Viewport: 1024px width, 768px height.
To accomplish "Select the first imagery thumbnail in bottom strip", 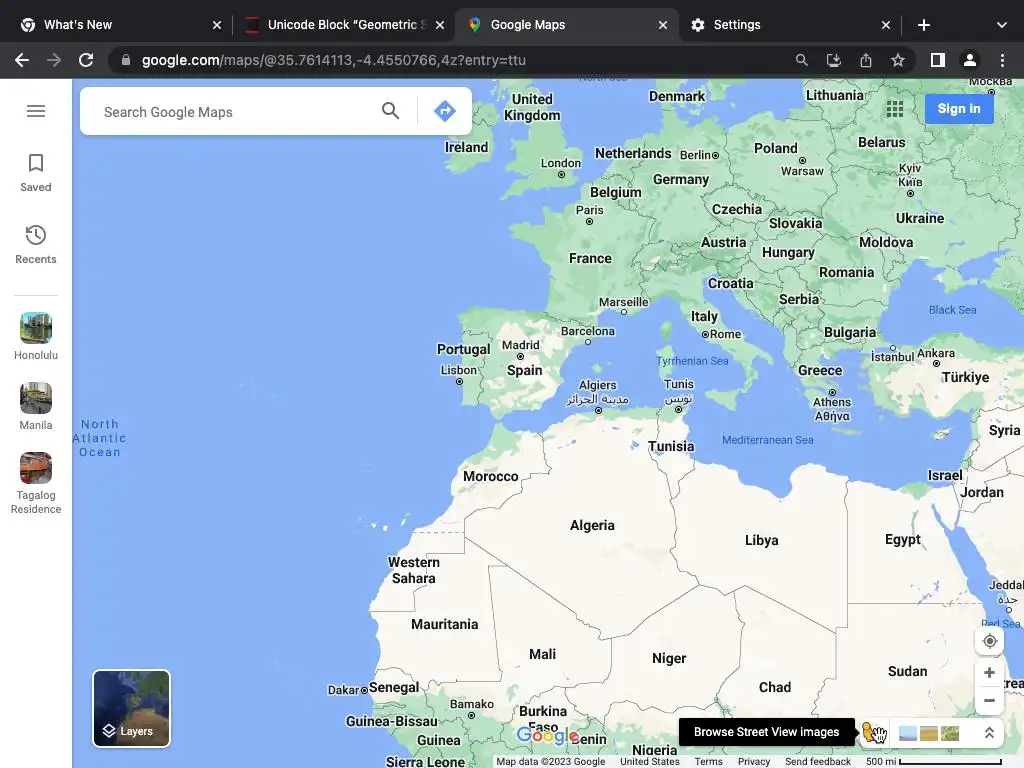I will [x=907, y=733].
